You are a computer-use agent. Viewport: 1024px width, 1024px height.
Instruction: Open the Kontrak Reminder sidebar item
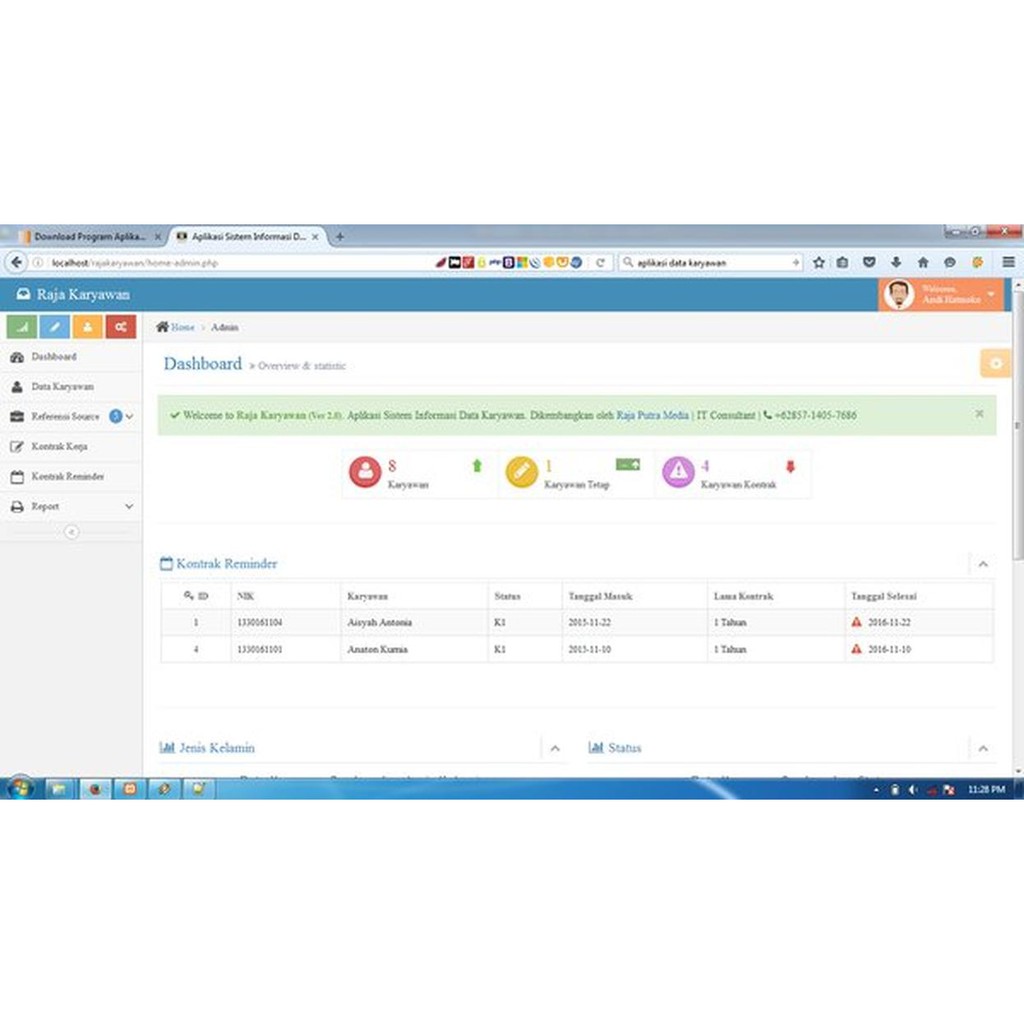[67, 477]
